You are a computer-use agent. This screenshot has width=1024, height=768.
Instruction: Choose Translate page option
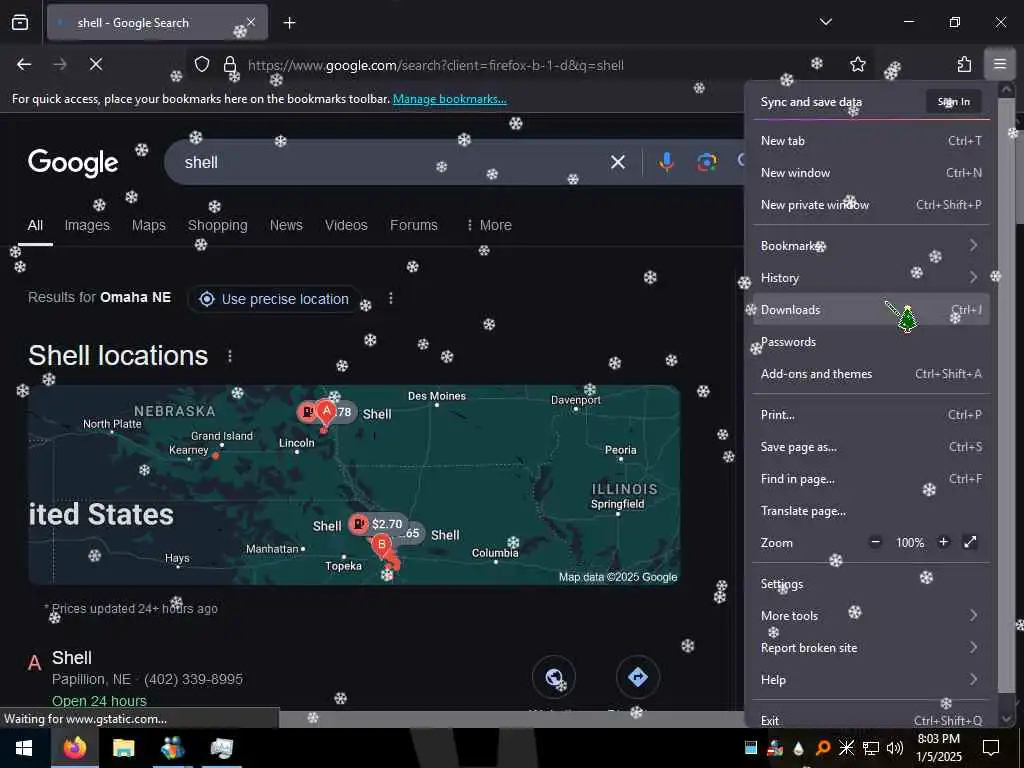[871, 511]
